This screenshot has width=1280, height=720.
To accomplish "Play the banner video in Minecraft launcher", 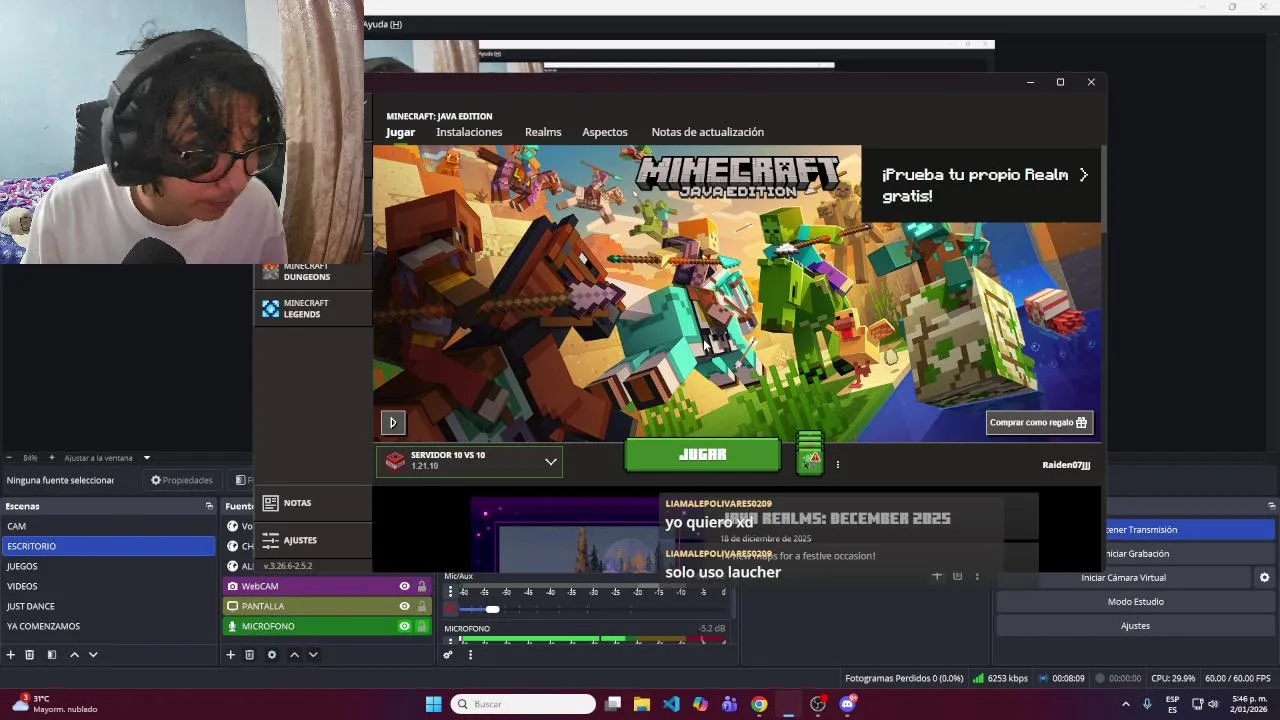I will [x=392, y=423].
